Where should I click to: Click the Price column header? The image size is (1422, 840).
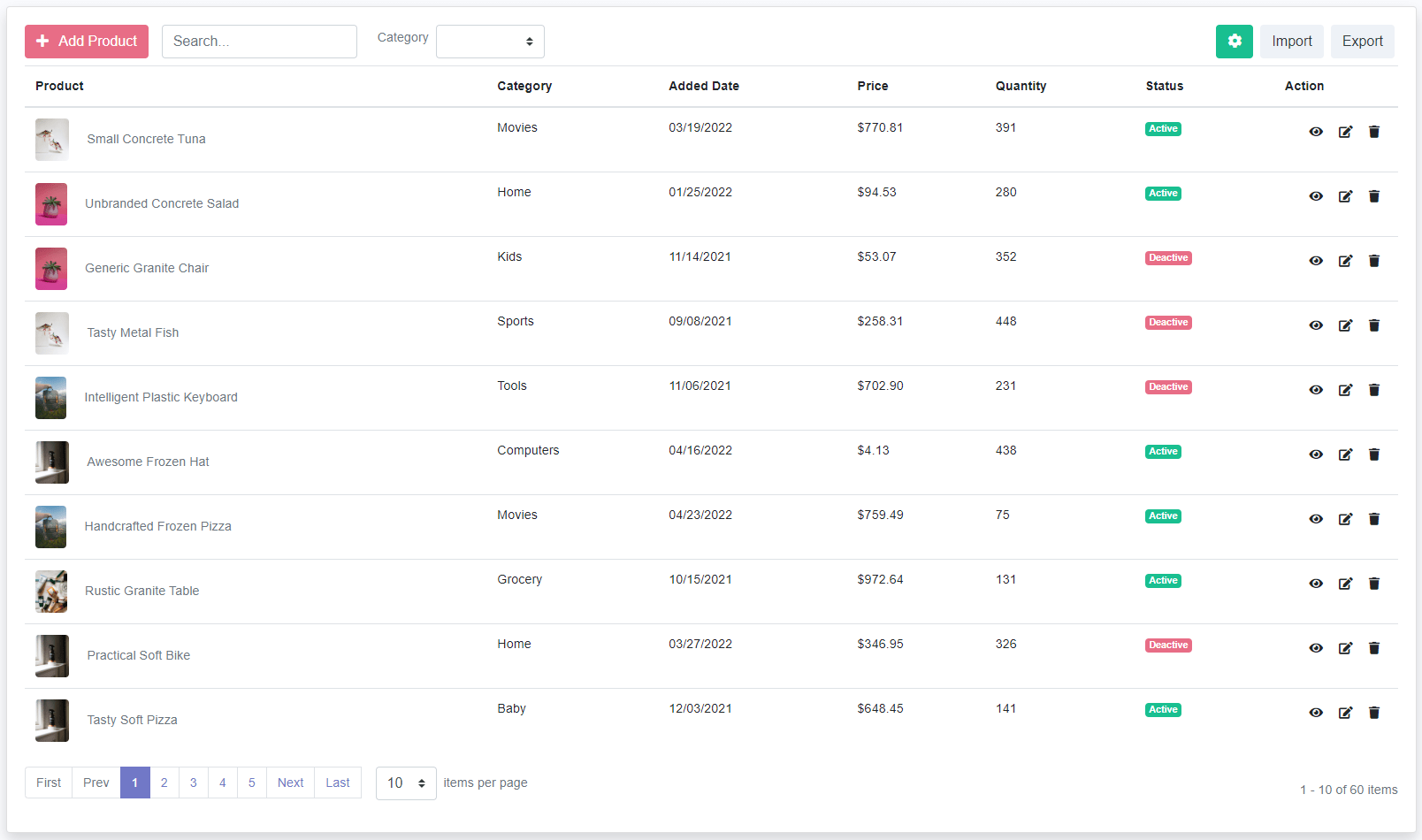pos(873,86)
